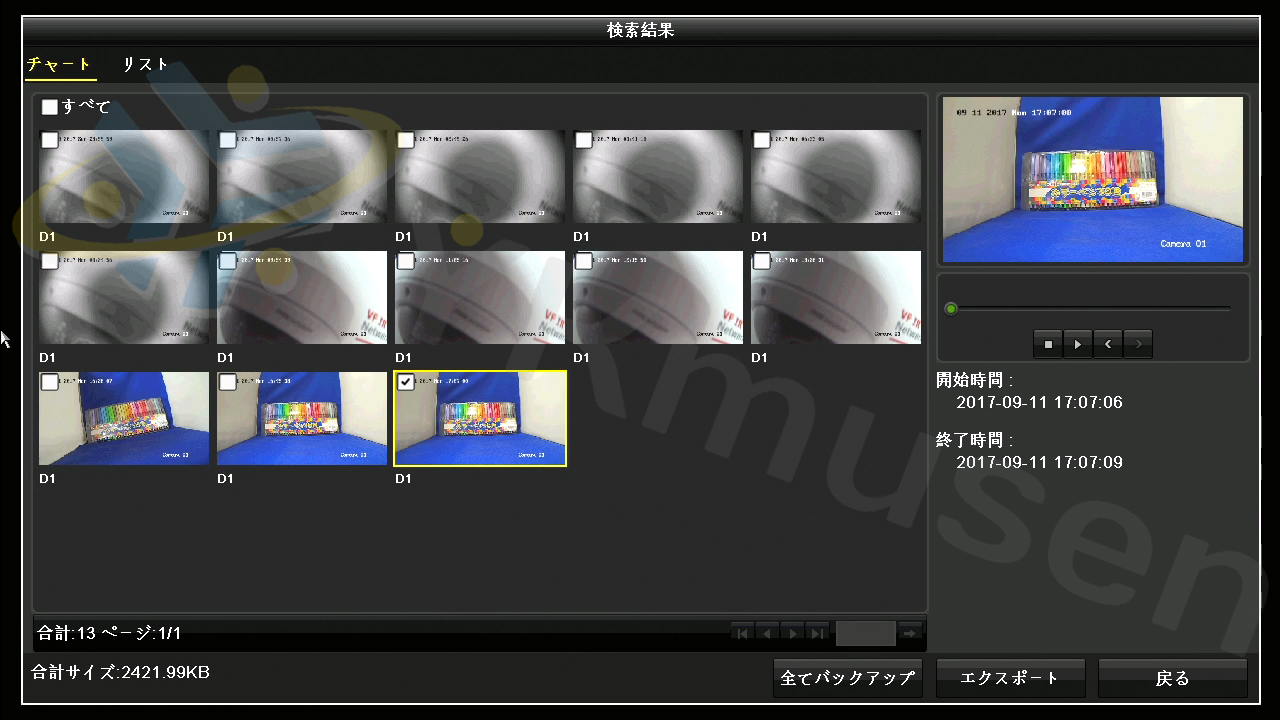Enable the すべて select-all checkbox
Image resolution: width=1280 pixels, height=720 pixels.
click(x=49, y=107)
